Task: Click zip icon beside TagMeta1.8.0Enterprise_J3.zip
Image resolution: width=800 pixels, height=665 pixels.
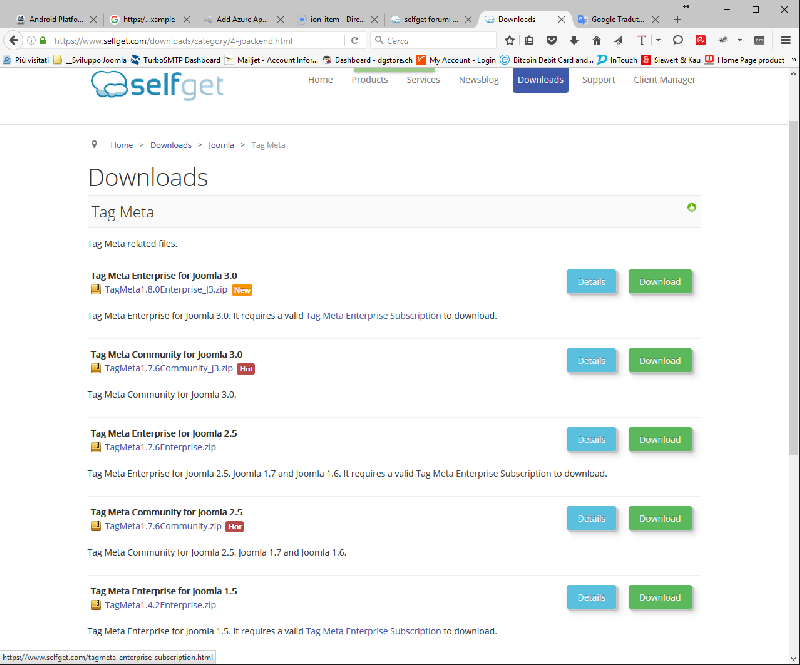Action: coord(95,289)
